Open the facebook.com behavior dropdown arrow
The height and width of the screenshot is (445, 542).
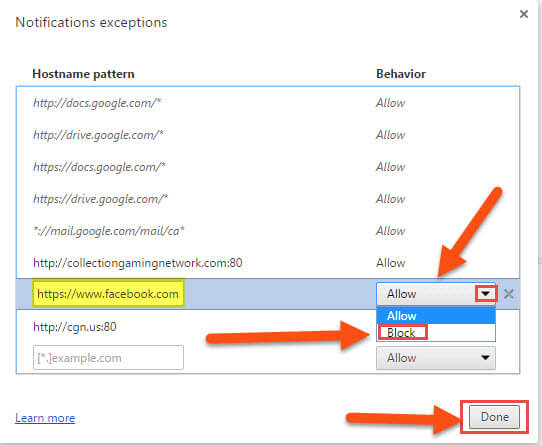pyautogui.click(x=486, y=294)
